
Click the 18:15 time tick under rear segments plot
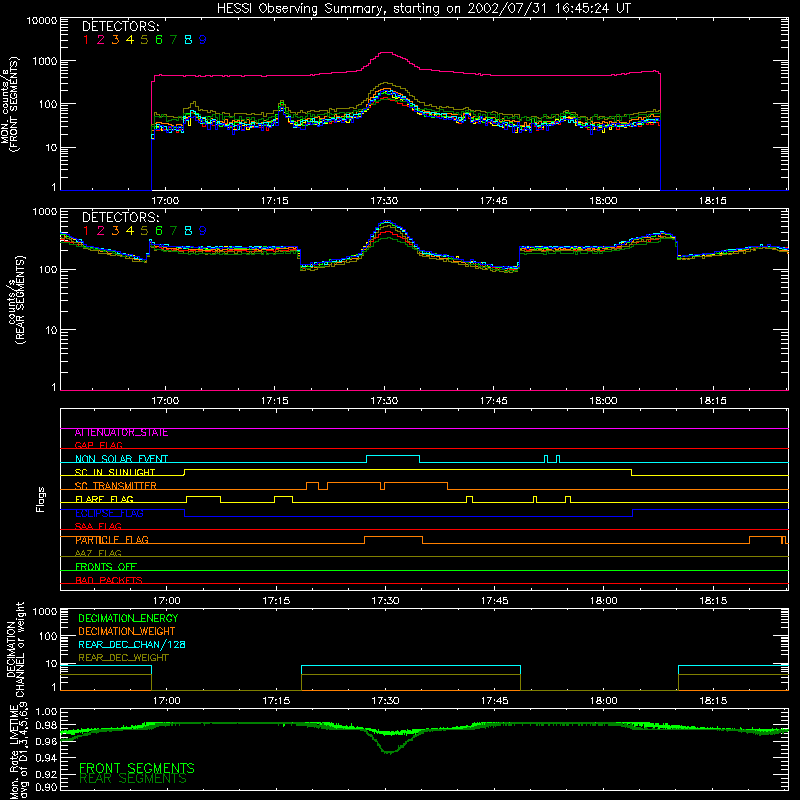(x=712, y=401)
